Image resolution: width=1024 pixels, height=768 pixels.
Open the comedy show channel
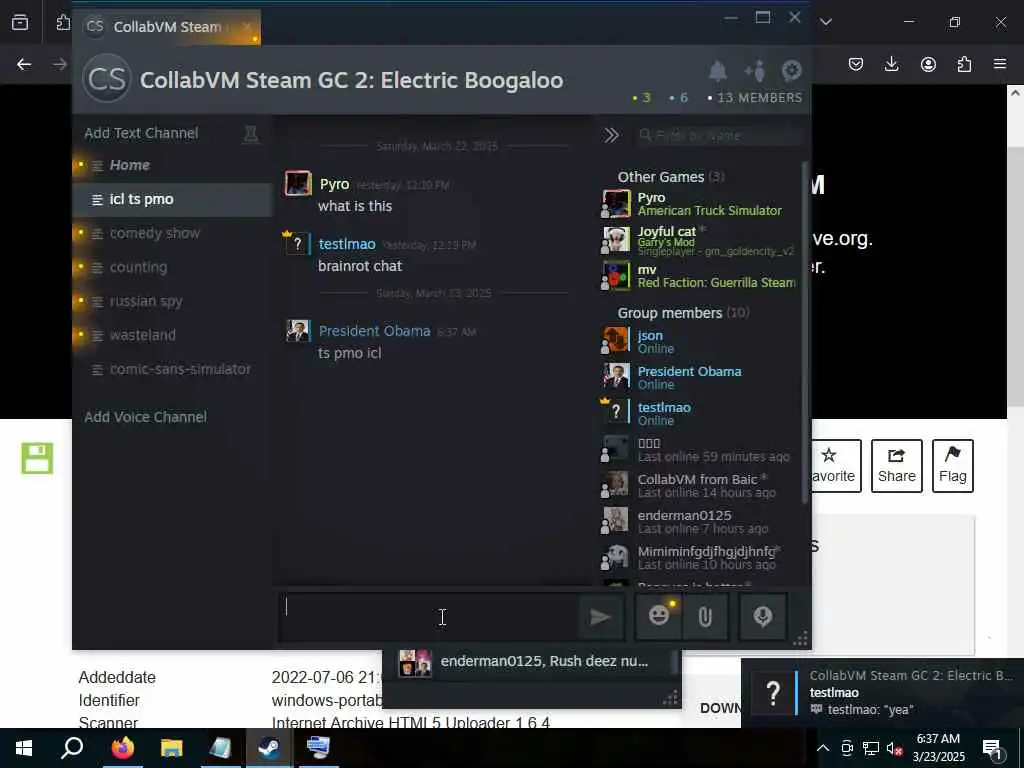172,233
